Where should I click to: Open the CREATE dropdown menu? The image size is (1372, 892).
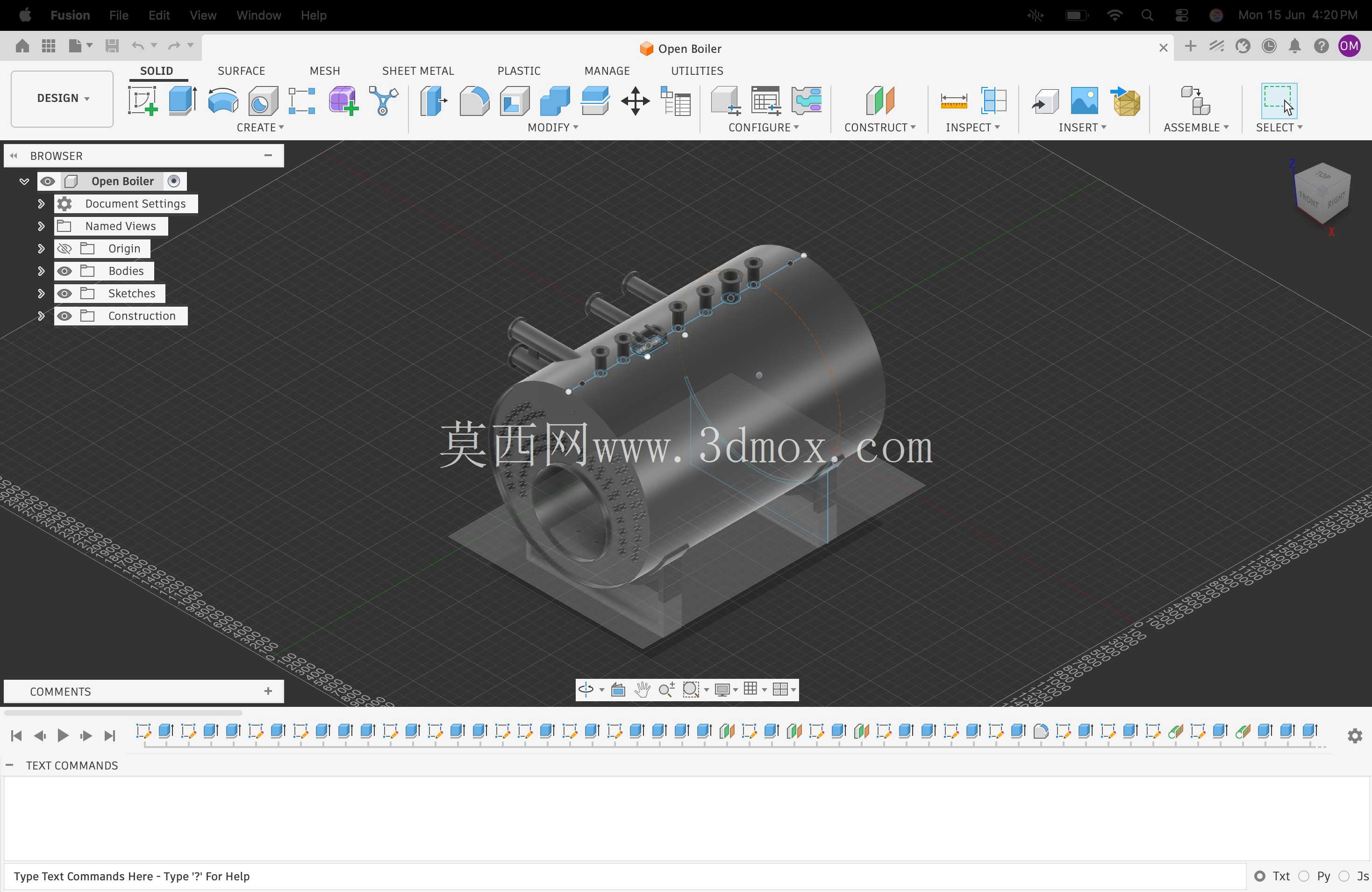tap(260, 128)
